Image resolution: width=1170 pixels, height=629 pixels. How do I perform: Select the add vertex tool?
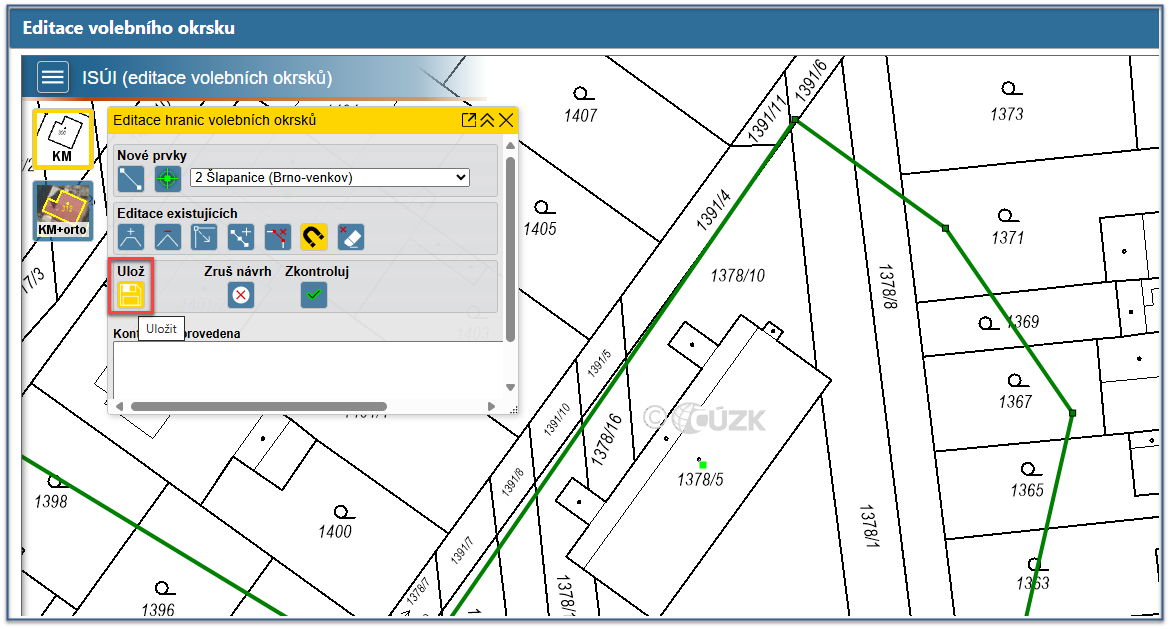pos(131,237)
